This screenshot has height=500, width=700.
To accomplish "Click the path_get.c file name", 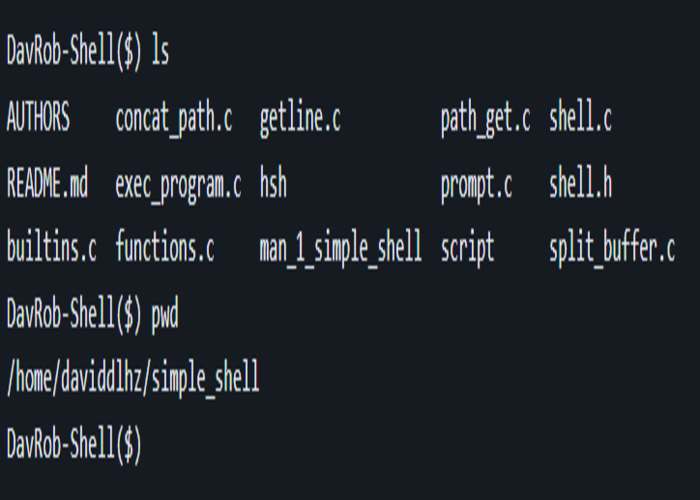I will point(485,120).
